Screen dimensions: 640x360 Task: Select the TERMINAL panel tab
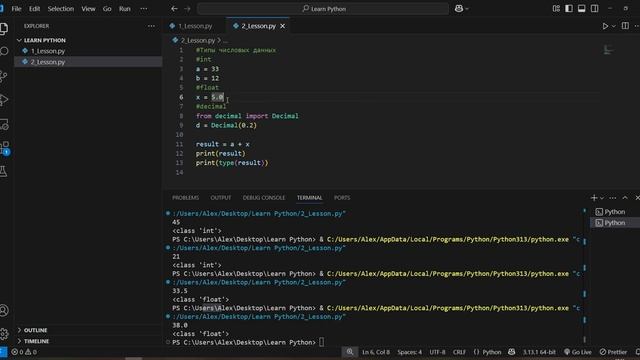point(309,198)
